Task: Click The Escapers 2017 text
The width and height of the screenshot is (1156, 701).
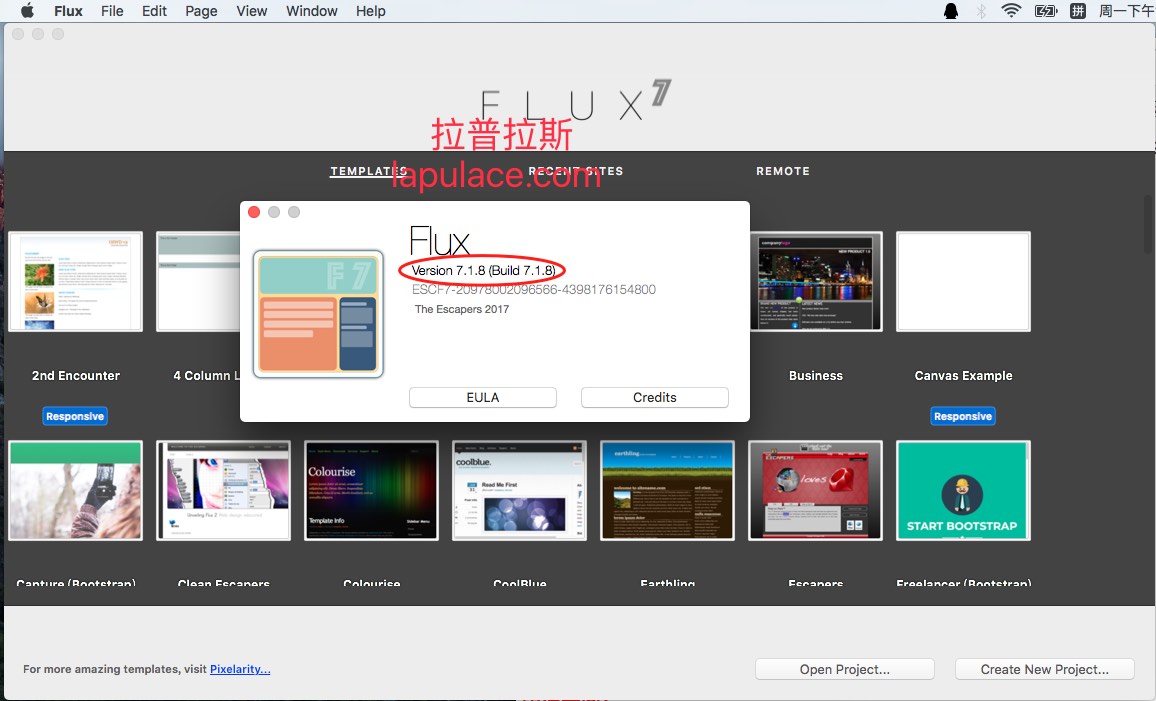Action: [x=462, y=310]
